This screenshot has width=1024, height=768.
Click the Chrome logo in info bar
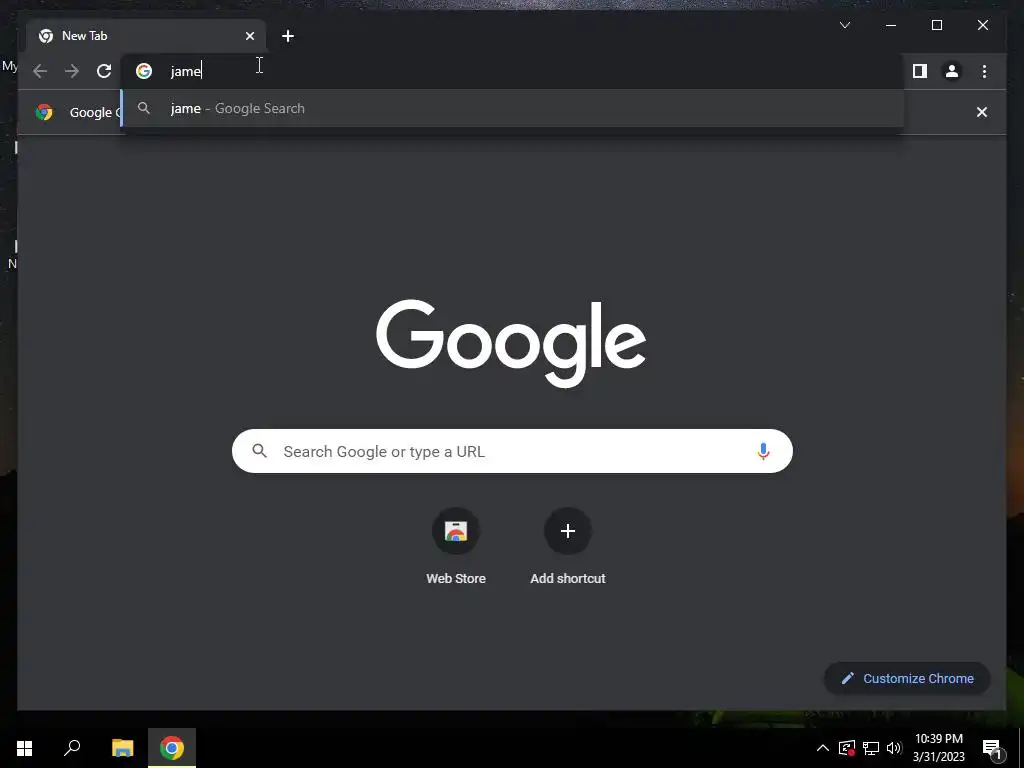click(x=44, y=112)
